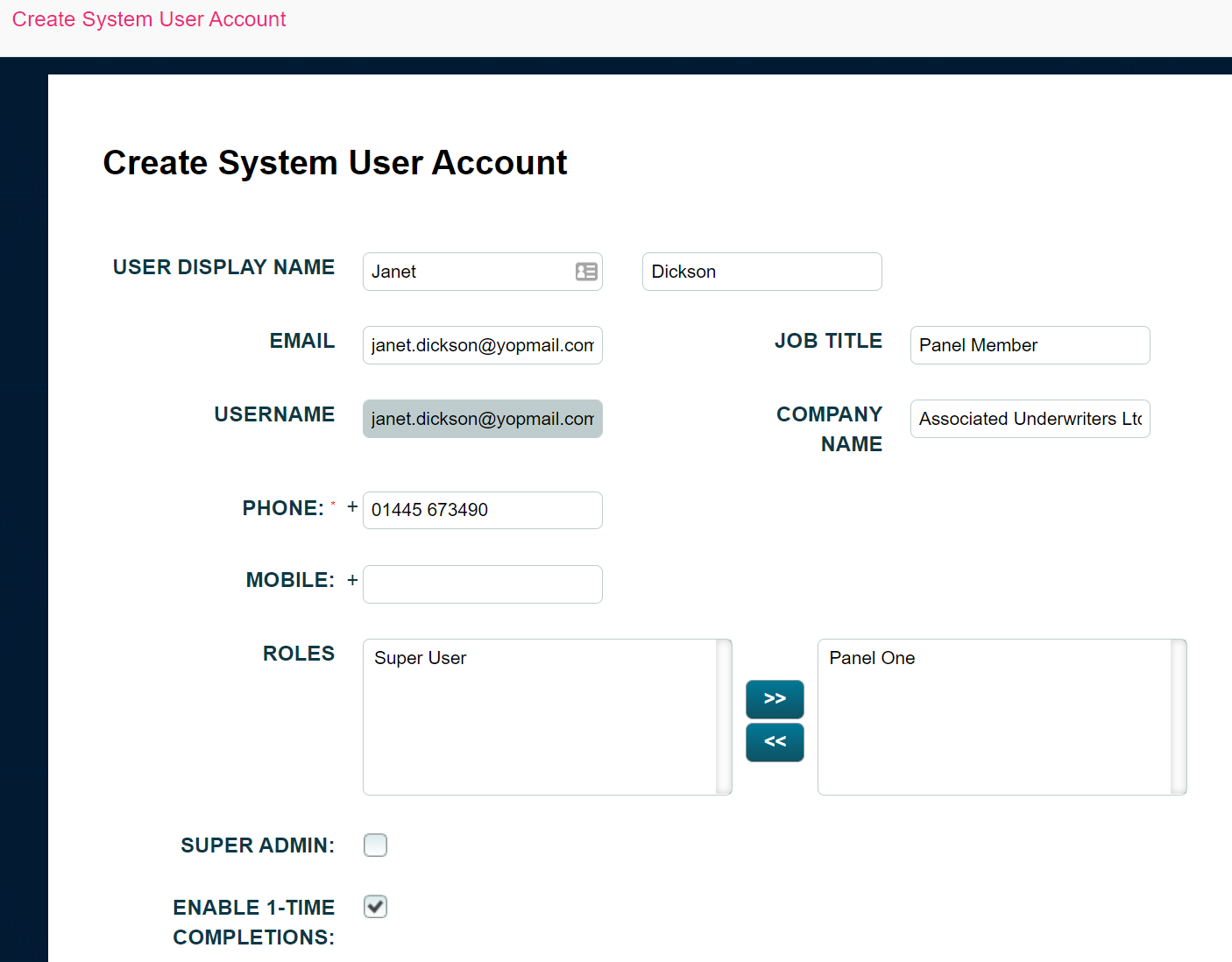Click the MOBILE: label
This screenshot has height=962, width=1232.
click(290, 580)
